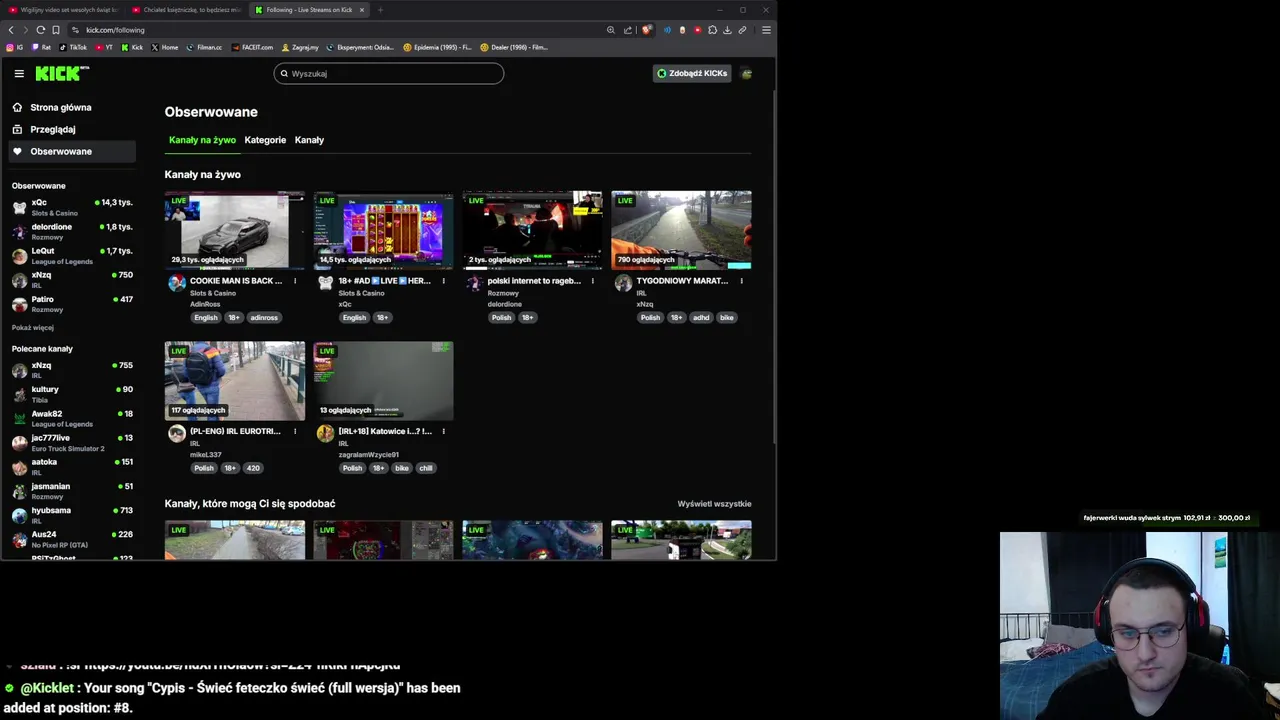Click Slots & Casino category under COOKIE MAN
The width and height of the screenshot is (1280, 720).
click(213, 293)
